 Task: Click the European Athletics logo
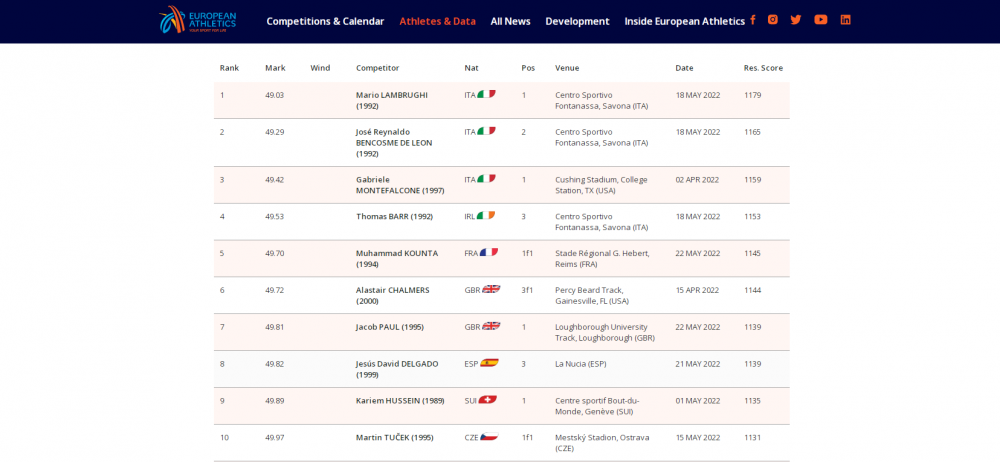pyautogui.click(x=198, y=19)
